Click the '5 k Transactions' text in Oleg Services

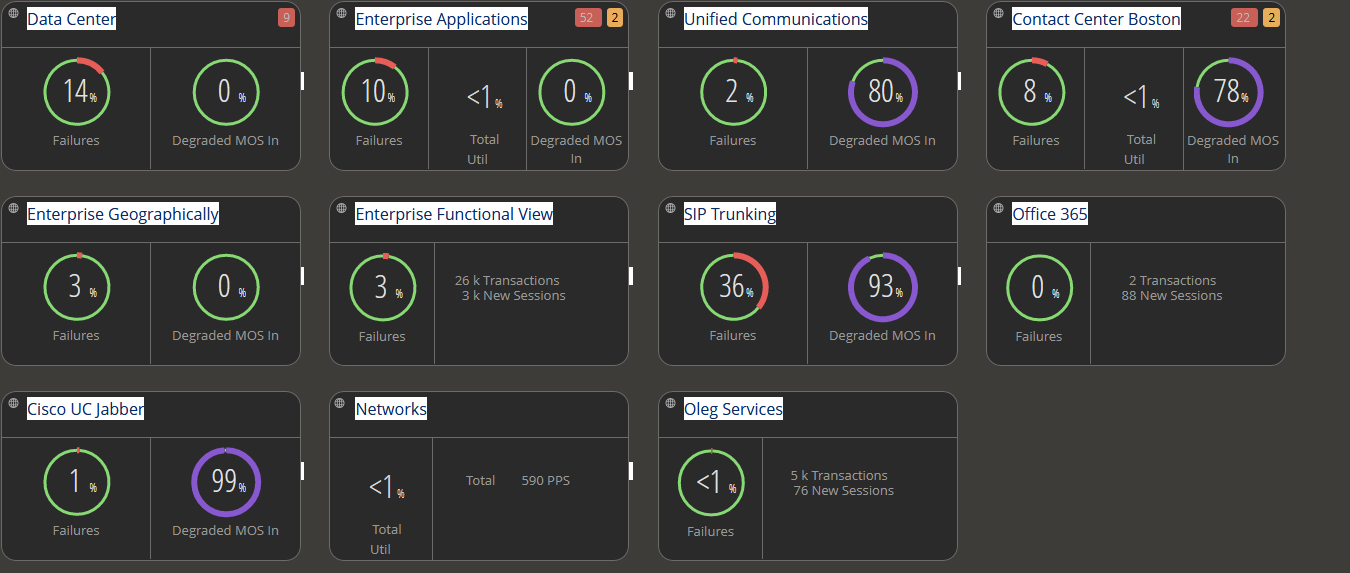coord(839,476)
